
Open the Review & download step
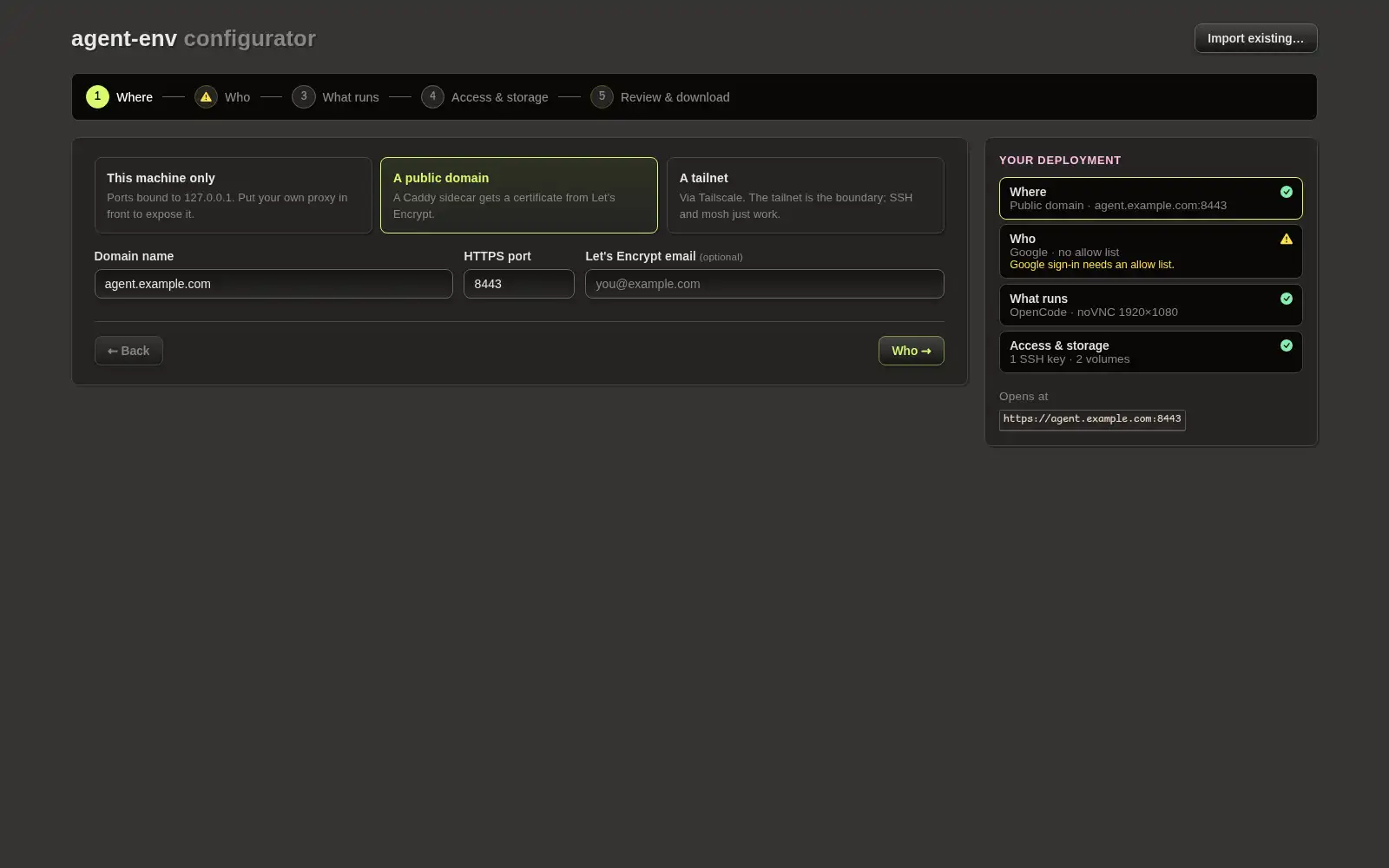click(x=675, y=97)
